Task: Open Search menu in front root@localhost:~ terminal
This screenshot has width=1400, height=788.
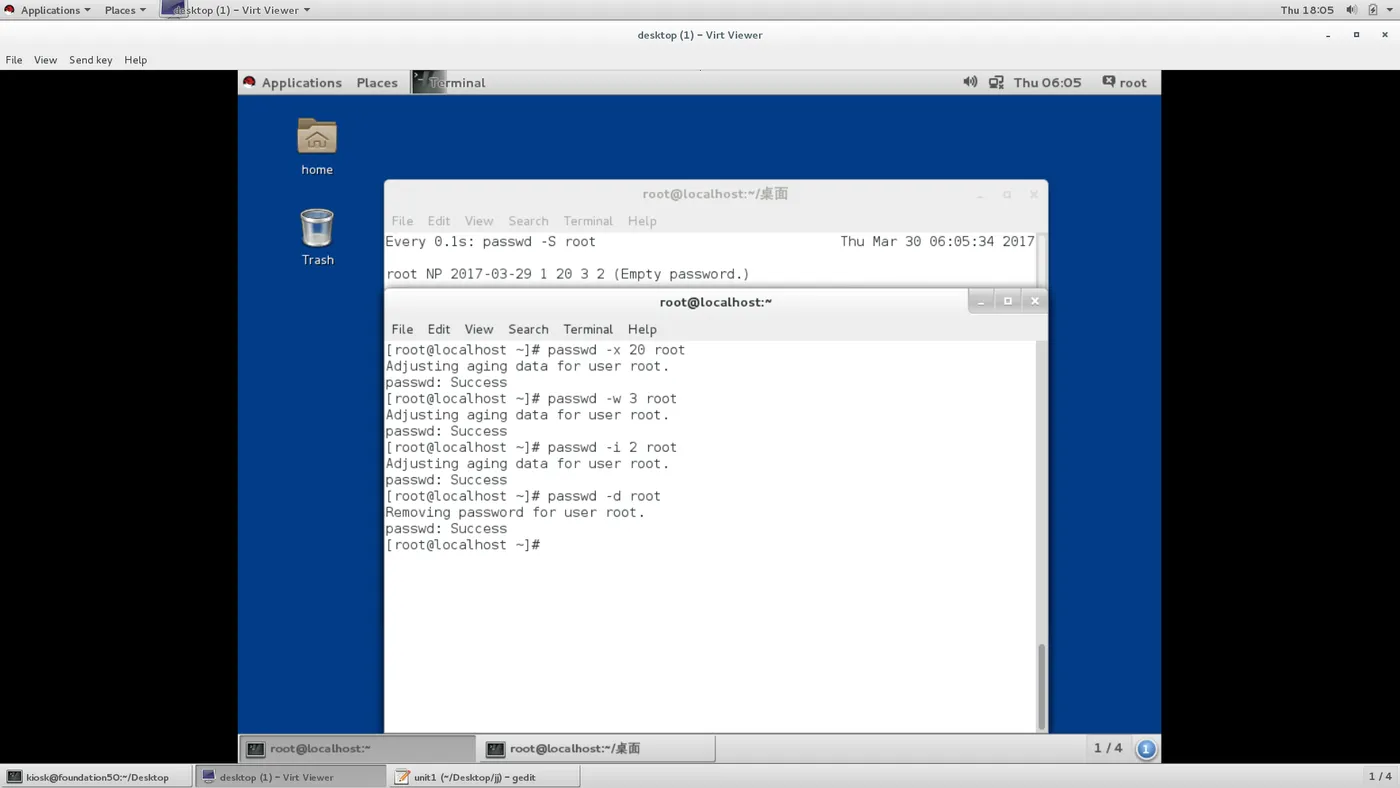Action: [528, 329]
